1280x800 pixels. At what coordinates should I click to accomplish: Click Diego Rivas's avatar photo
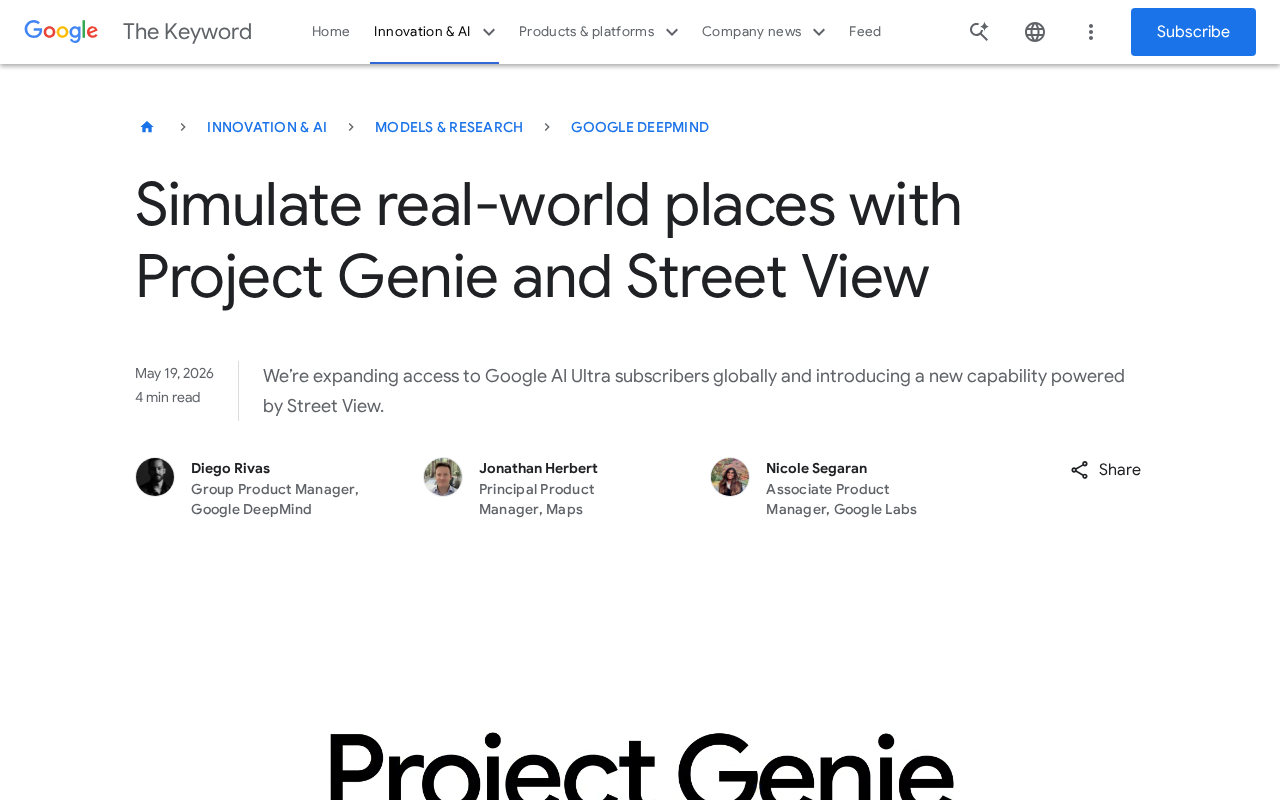tap(155, 477)
